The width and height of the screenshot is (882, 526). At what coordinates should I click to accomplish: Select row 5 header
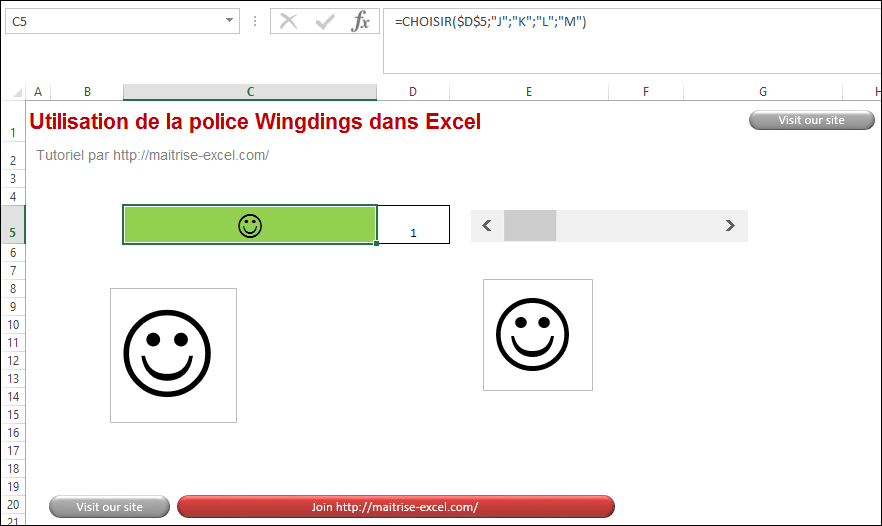(13, 225)
